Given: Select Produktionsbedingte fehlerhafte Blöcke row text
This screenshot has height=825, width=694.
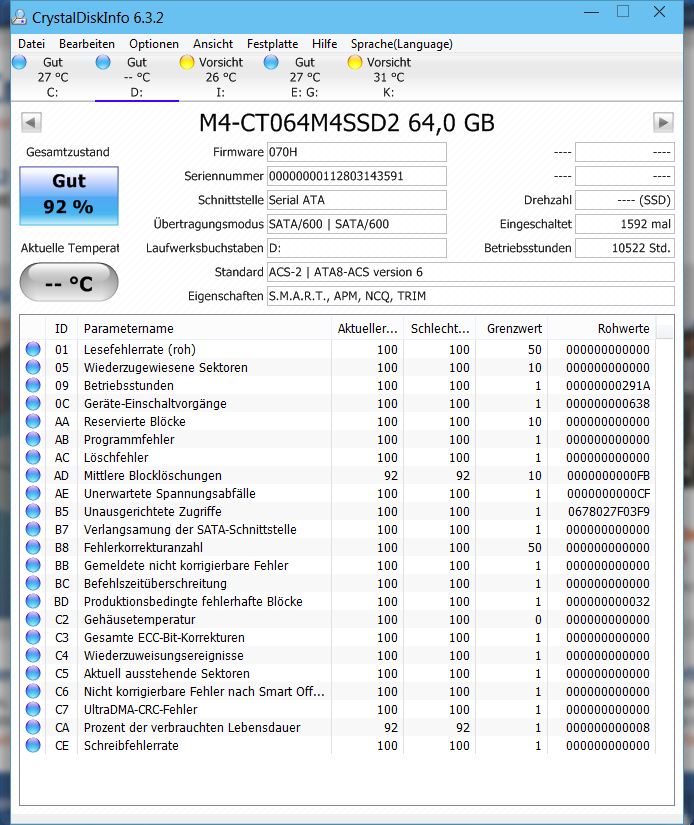Looking at the screenshot, I should tap(193, 601).
